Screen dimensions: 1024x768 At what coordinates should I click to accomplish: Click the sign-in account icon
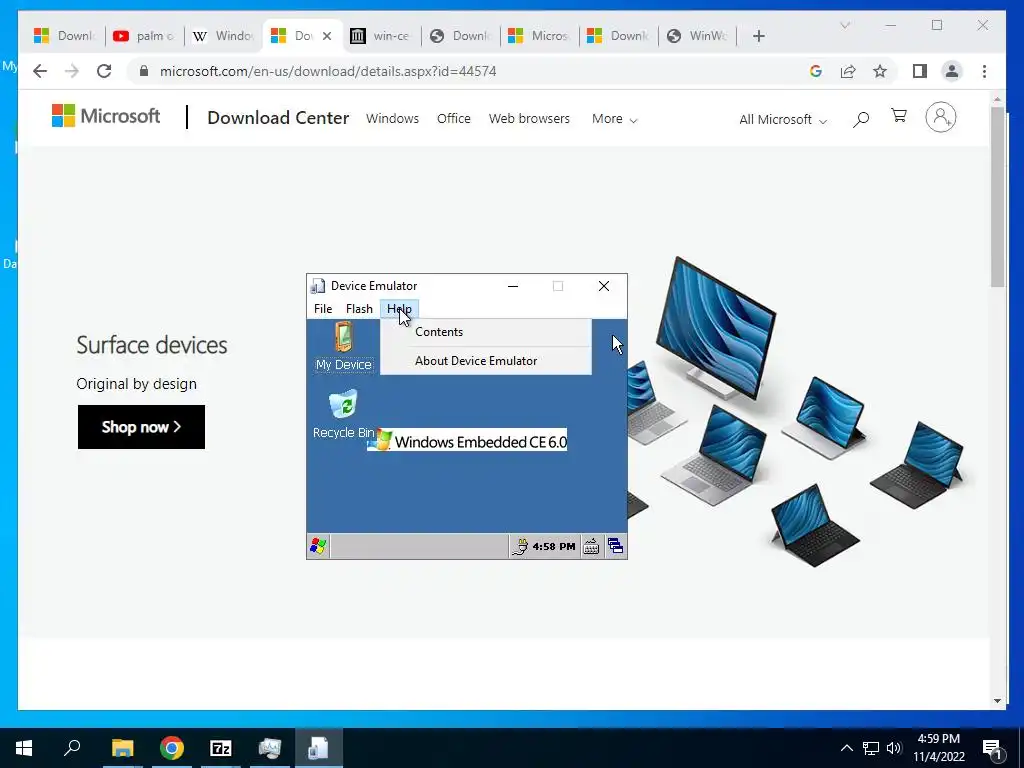(x=940, y=118)
